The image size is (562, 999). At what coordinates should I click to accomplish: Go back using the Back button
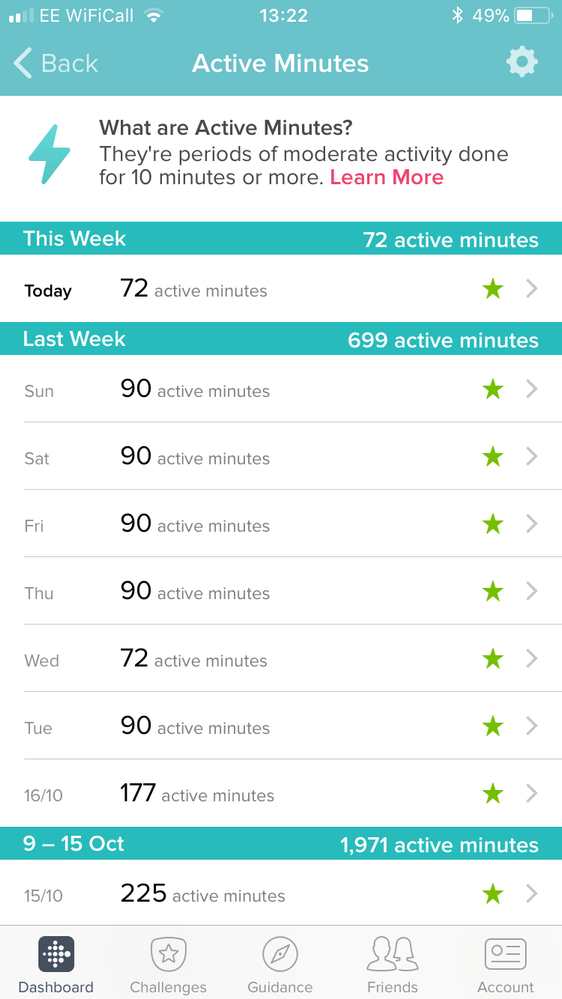click(x=56, y=64)
